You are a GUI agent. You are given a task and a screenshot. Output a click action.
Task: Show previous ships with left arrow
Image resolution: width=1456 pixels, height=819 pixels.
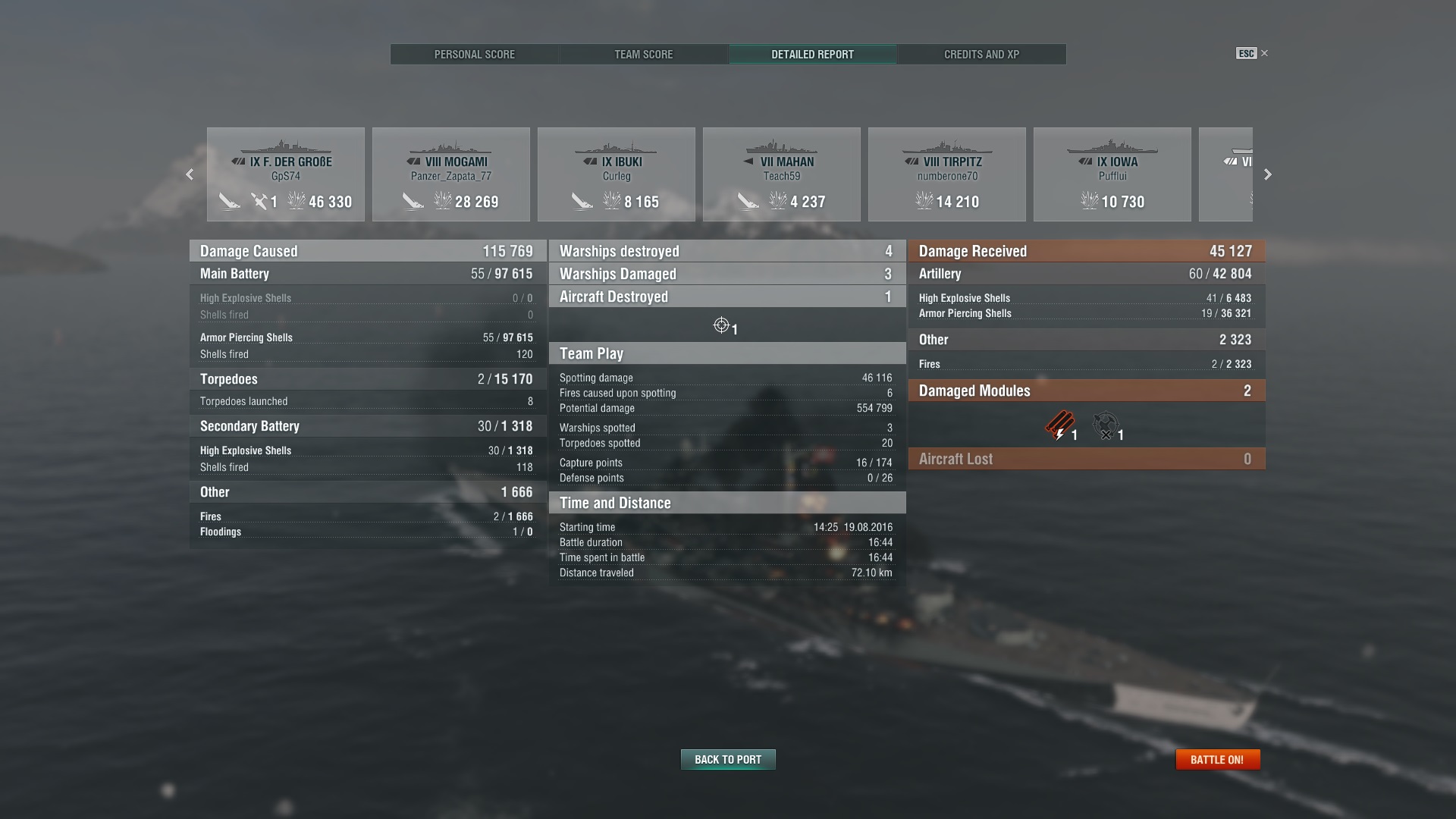[x=190, y=174]
